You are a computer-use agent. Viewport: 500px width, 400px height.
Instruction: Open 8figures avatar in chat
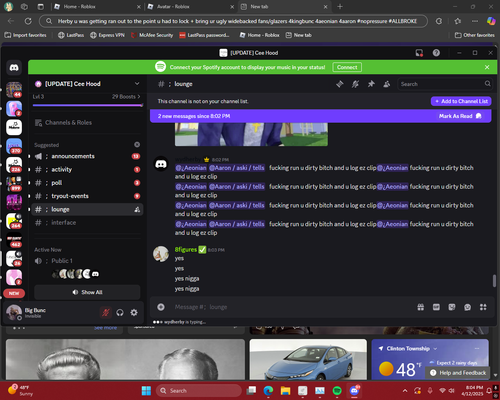[161, 254]
